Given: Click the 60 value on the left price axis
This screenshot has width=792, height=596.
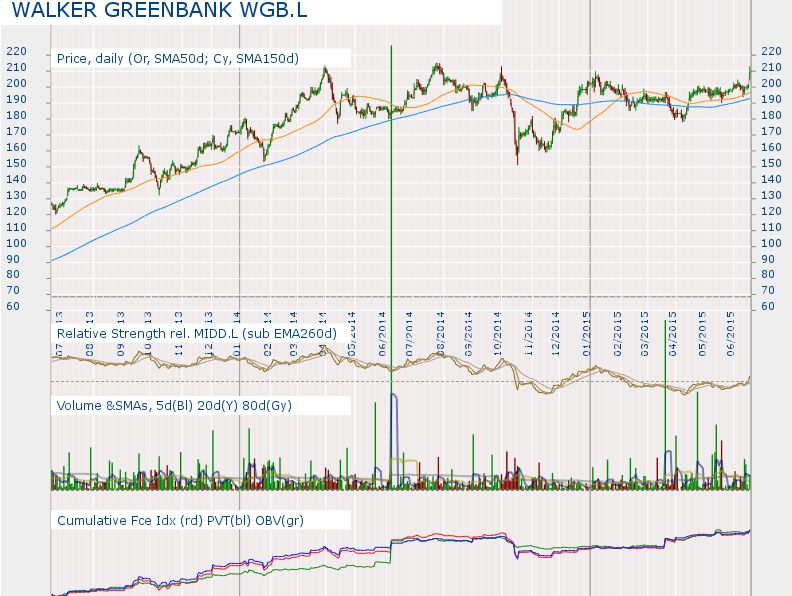Looking at the screenshot, I should tap(13, 307).
